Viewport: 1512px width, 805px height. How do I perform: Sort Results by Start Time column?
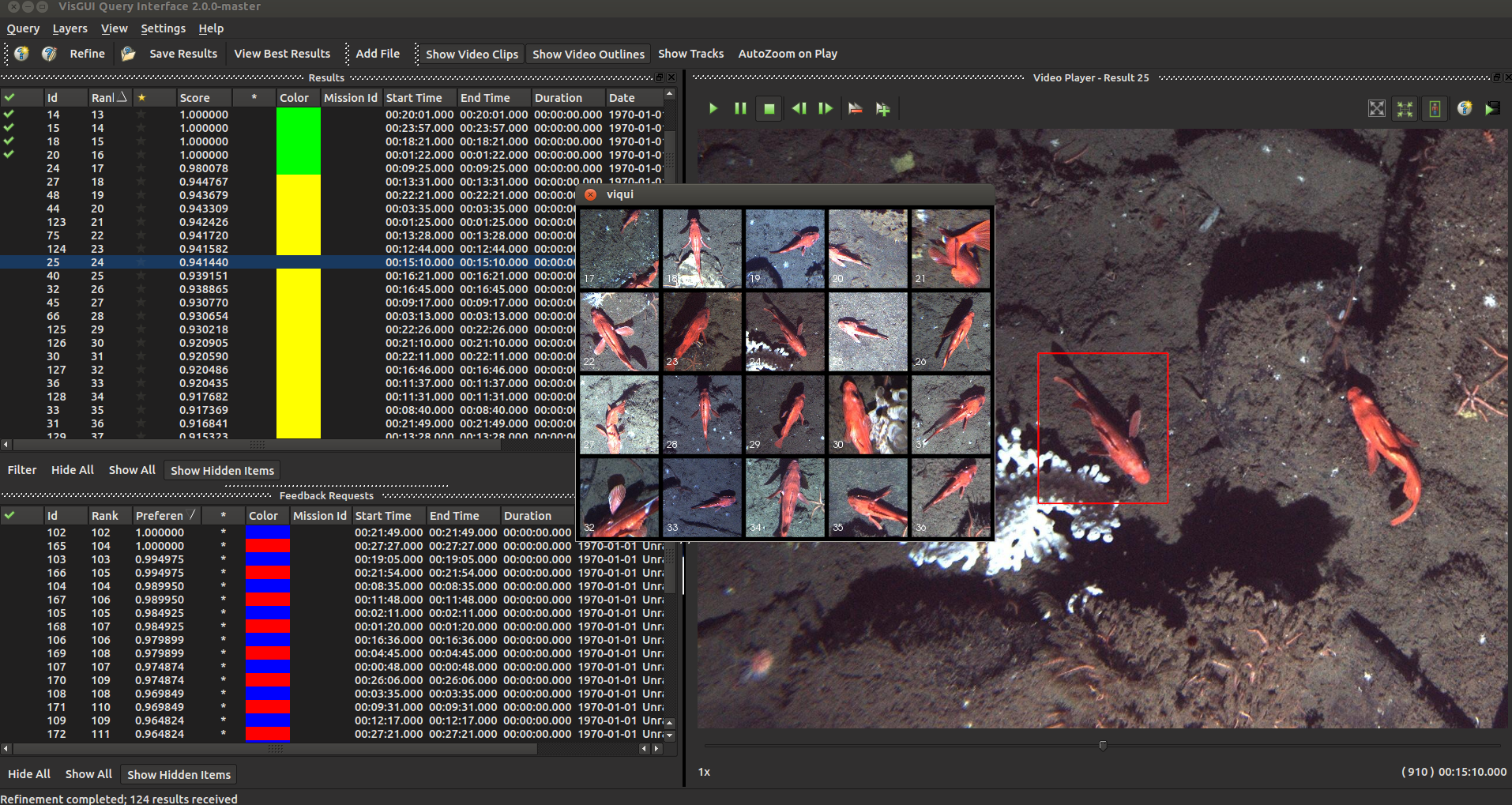tap(419, 97)
